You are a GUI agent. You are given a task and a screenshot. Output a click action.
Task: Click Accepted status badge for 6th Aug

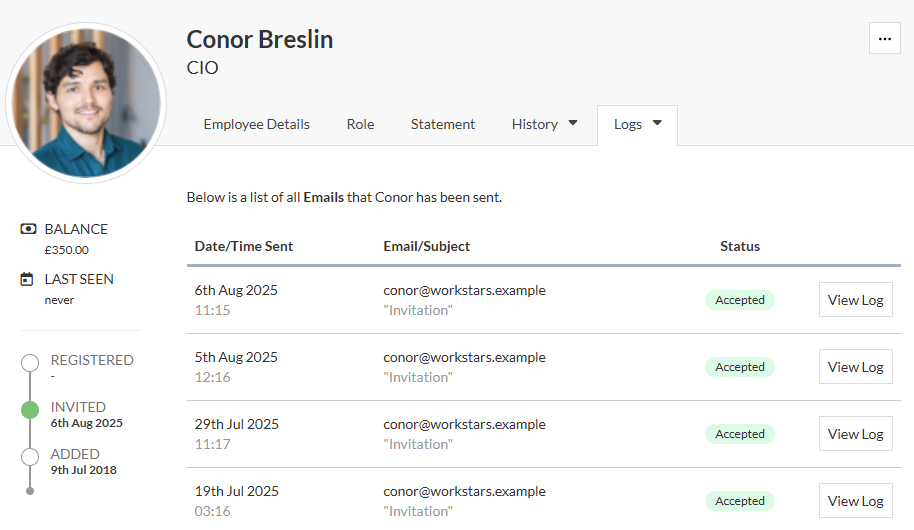[x=739, y=300]
